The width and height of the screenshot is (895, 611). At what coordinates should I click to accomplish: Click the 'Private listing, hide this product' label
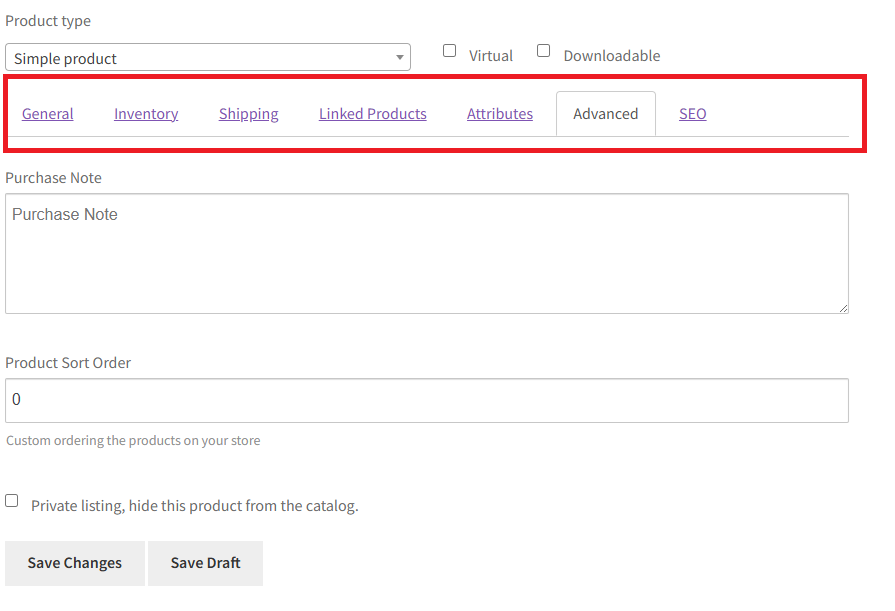(195, 506)
